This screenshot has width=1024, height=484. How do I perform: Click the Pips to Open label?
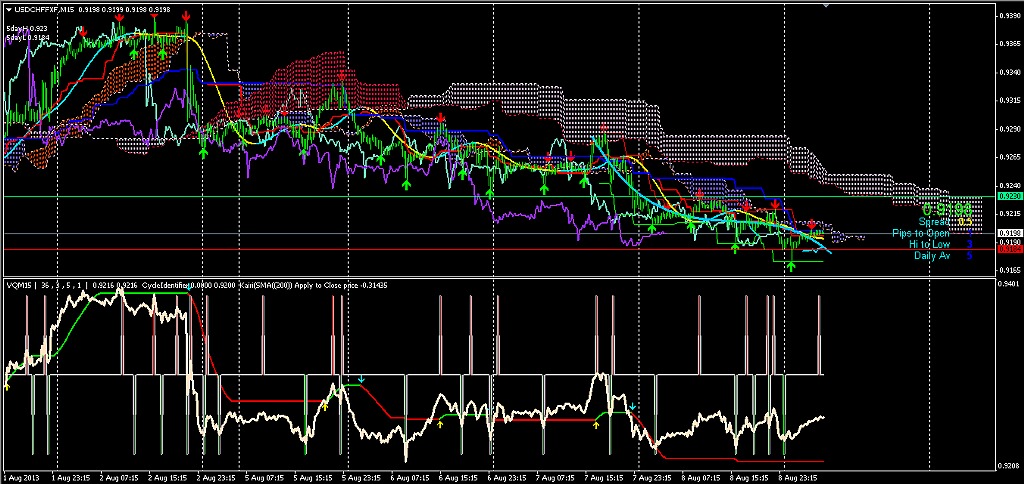[x=921, y=233]
